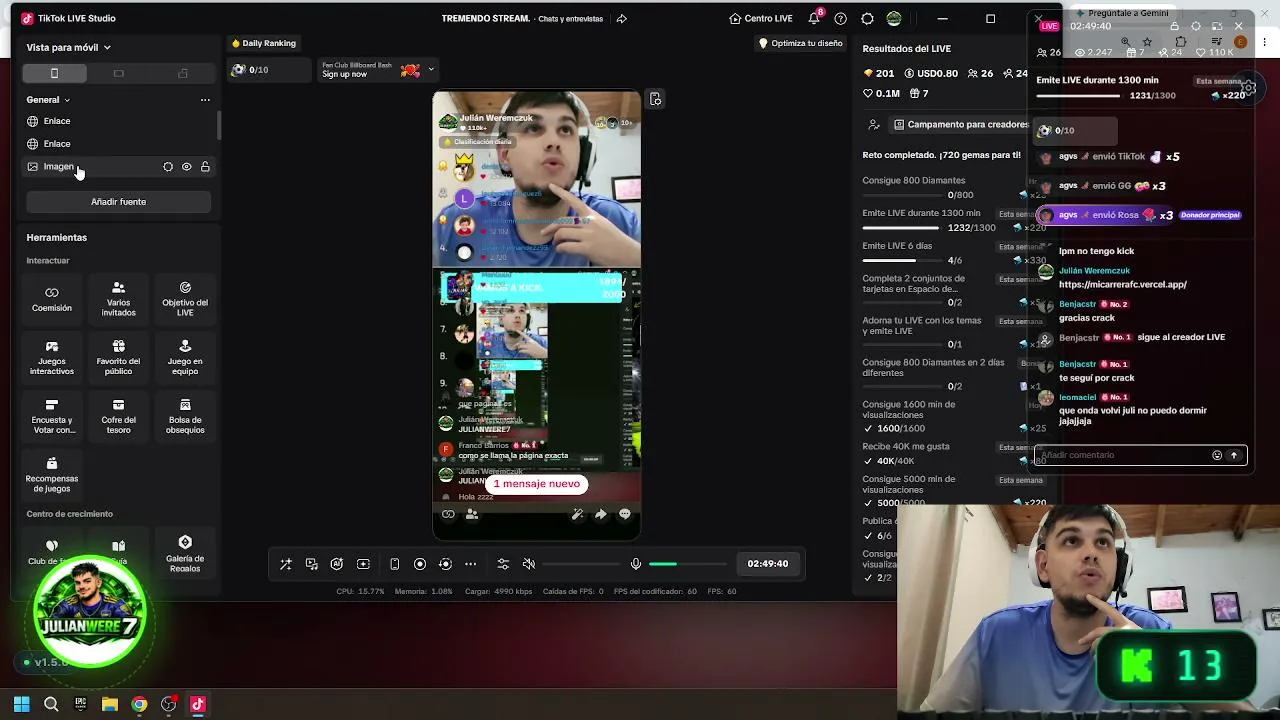Click the 1 mensaje nuevo pill

point(536,484)
